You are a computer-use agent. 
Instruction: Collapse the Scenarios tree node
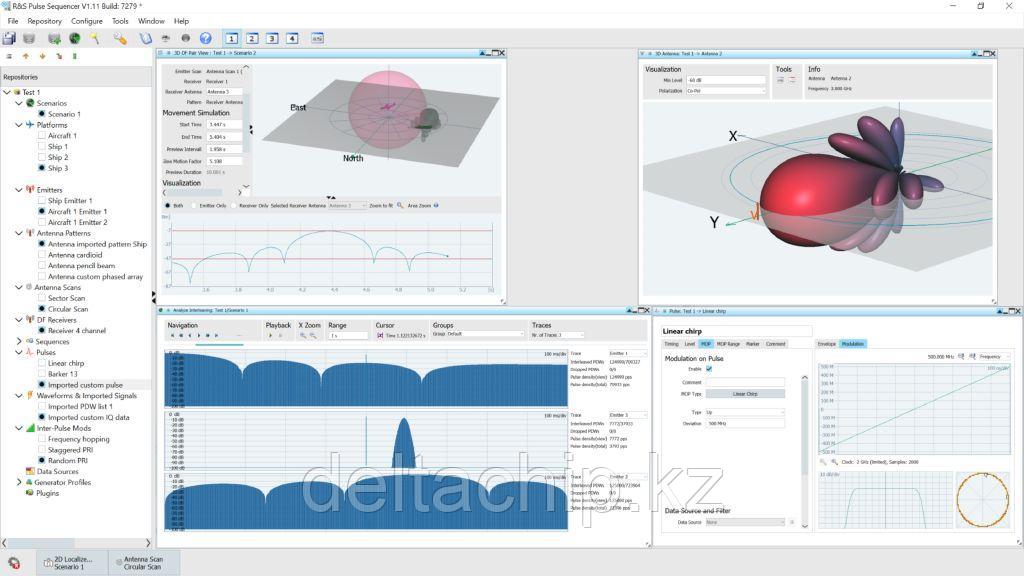[19, 103]
